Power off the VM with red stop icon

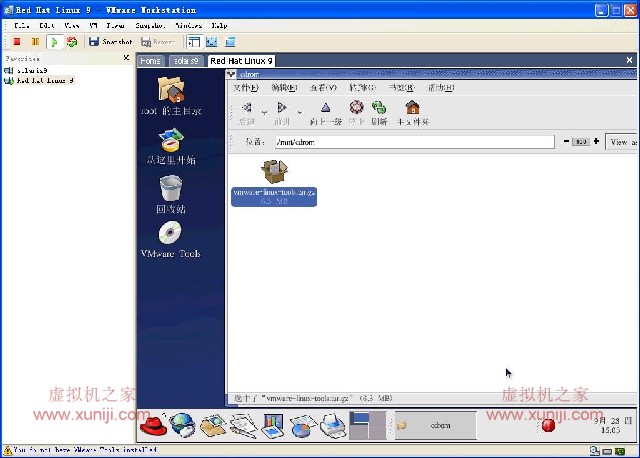[17, 42]
